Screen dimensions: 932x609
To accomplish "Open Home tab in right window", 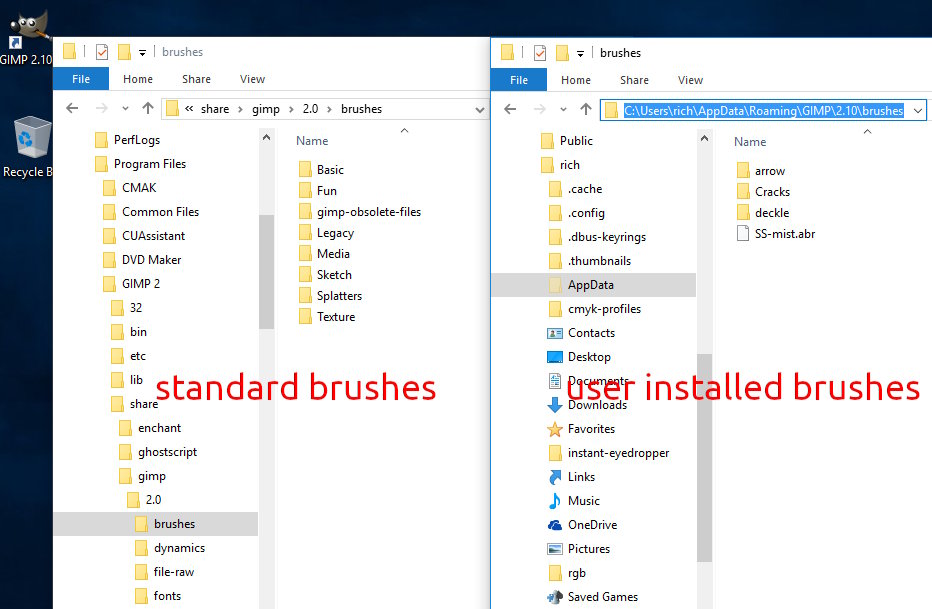I will pos(576,80).
